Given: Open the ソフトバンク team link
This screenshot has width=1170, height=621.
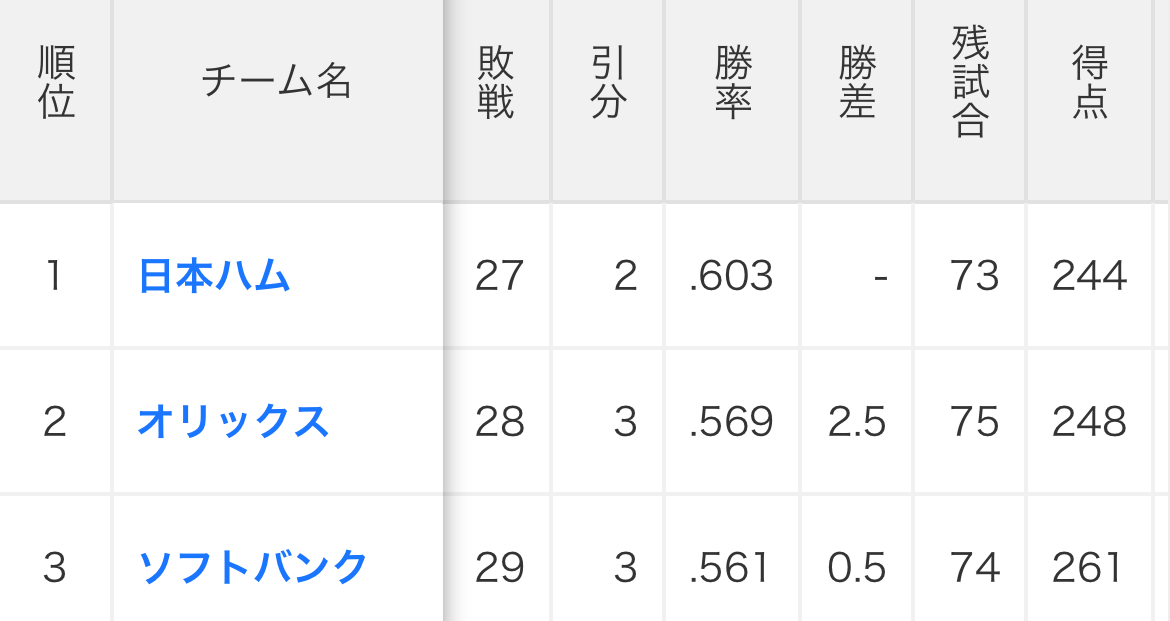Looking at the screenshot, I should tap(253, 567).
